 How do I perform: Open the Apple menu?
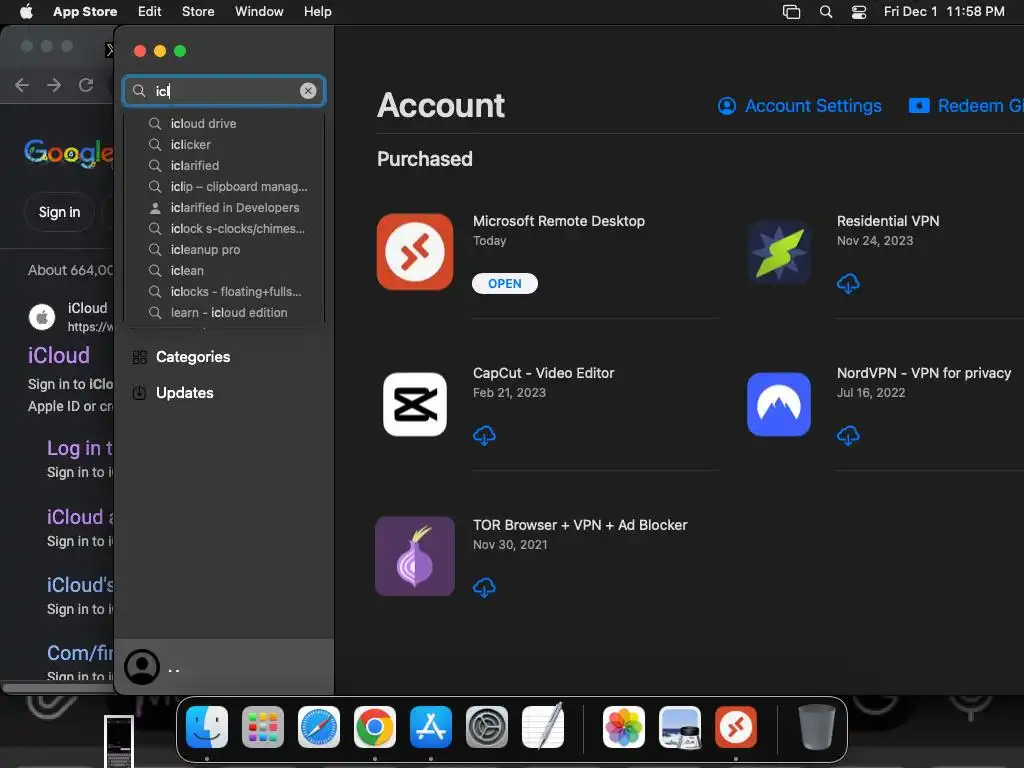[26, 11]
